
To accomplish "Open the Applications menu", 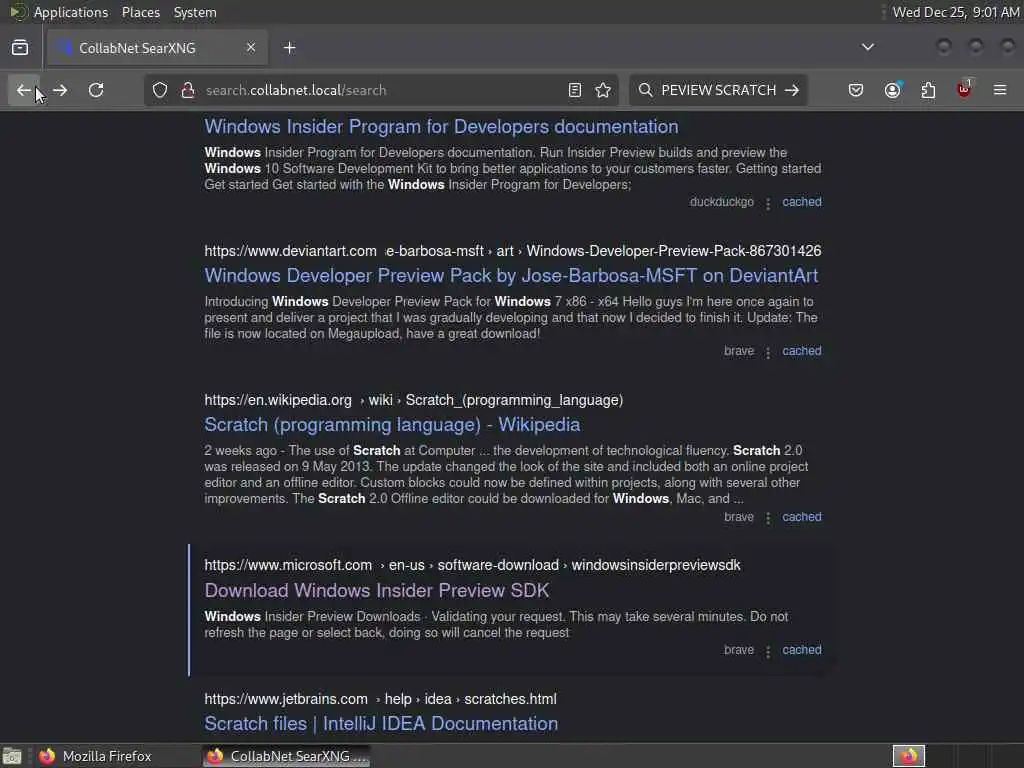I will coord(71,12).
